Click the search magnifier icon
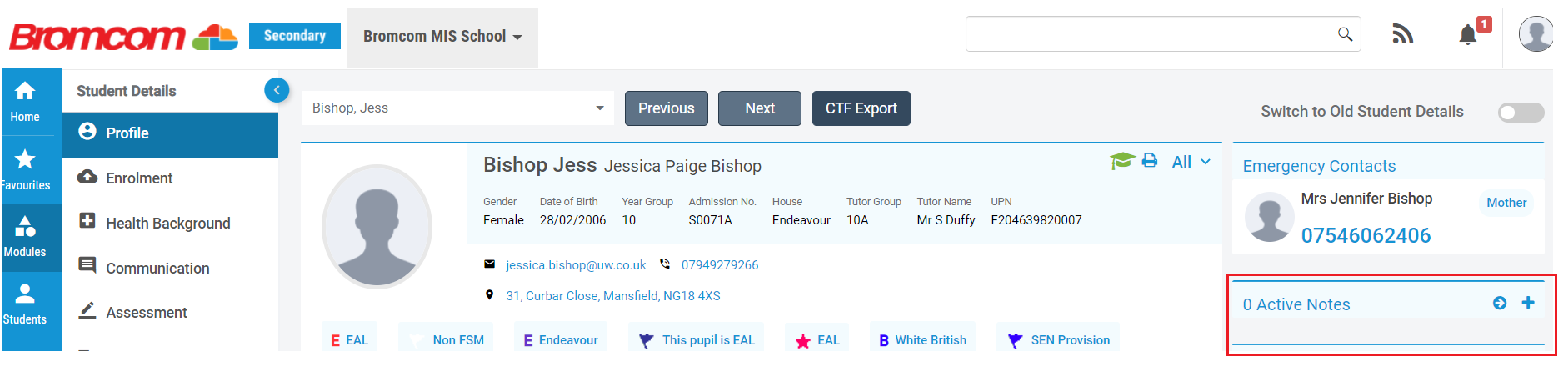The image size is (1568, 372). tap(1345, 34)
